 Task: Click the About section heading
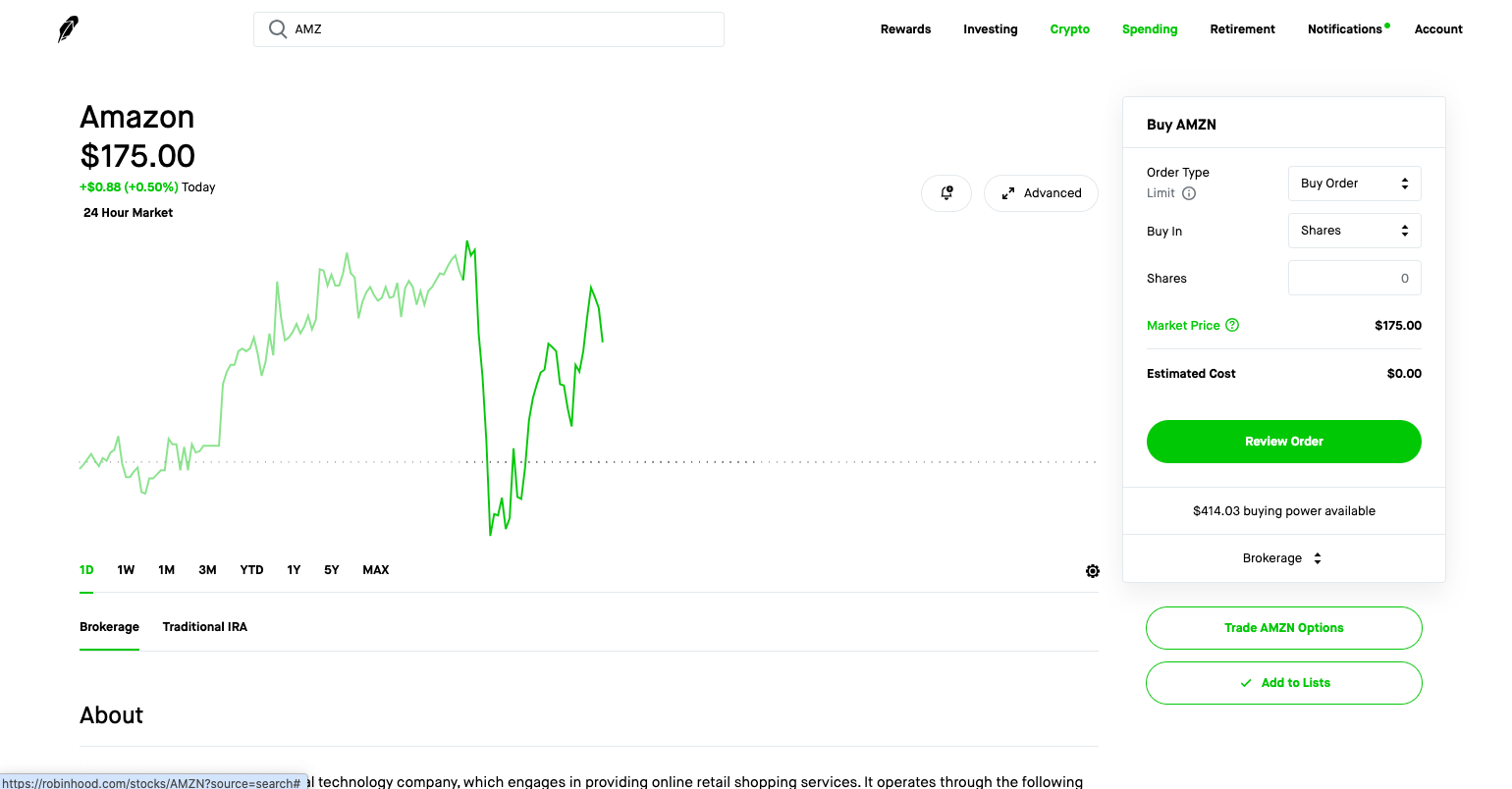pyautogui.click(x=111, y=715)
